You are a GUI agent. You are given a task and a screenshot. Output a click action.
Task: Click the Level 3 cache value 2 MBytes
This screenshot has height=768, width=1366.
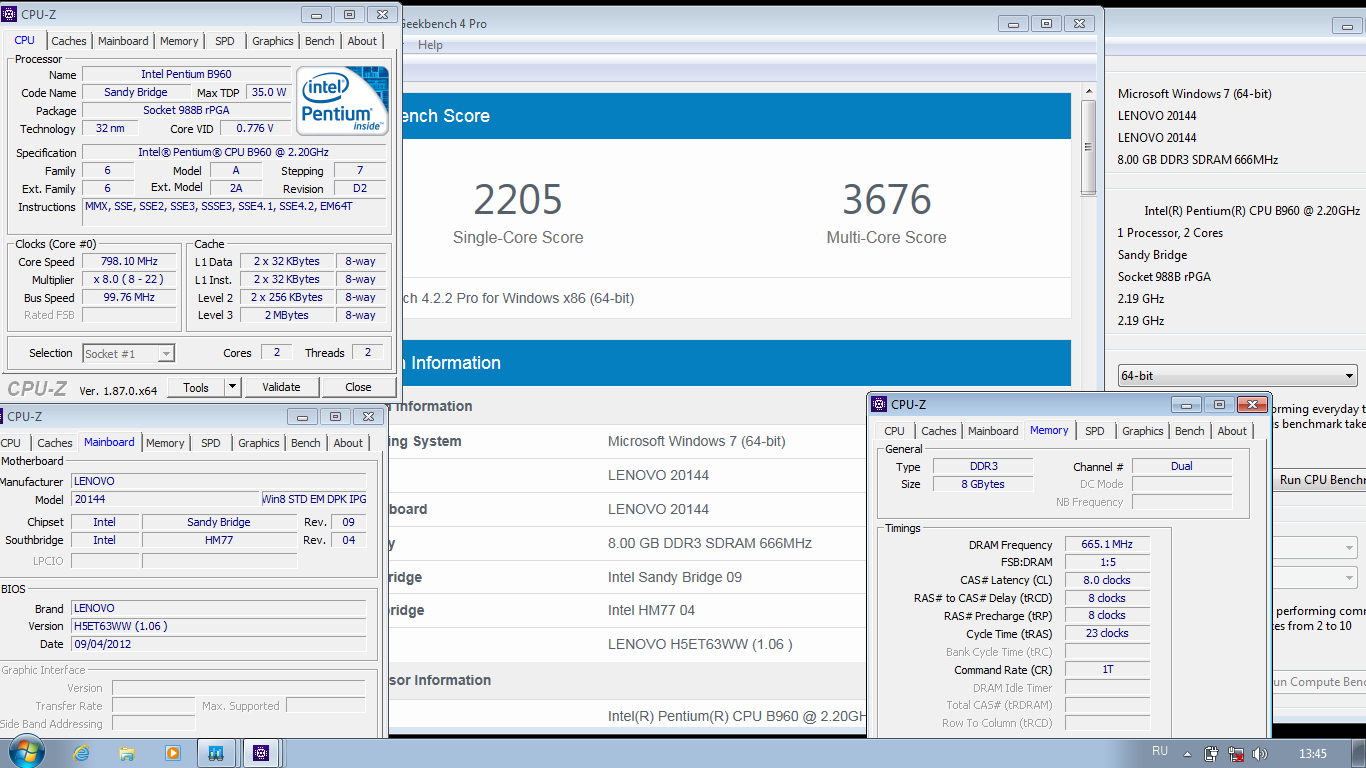tap(287, 315)
